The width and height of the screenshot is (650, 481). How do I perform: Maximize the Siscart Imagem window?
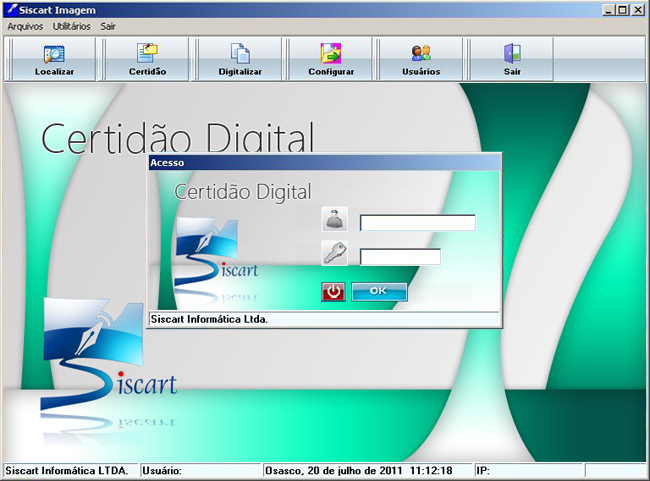(x=623, y=10)
